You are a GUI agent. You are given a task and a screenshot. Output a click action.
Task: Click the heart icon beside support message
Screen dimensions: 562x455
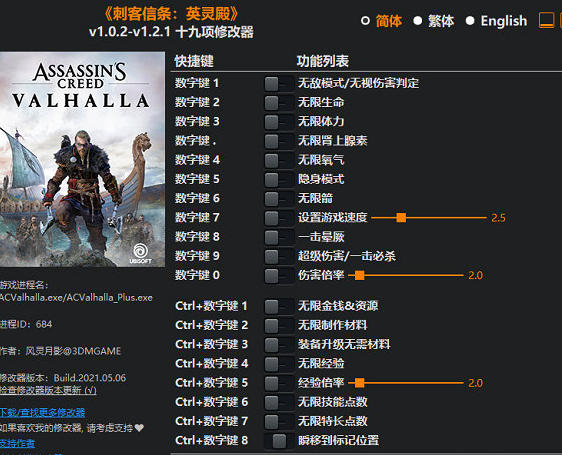(x=139, y=428)
